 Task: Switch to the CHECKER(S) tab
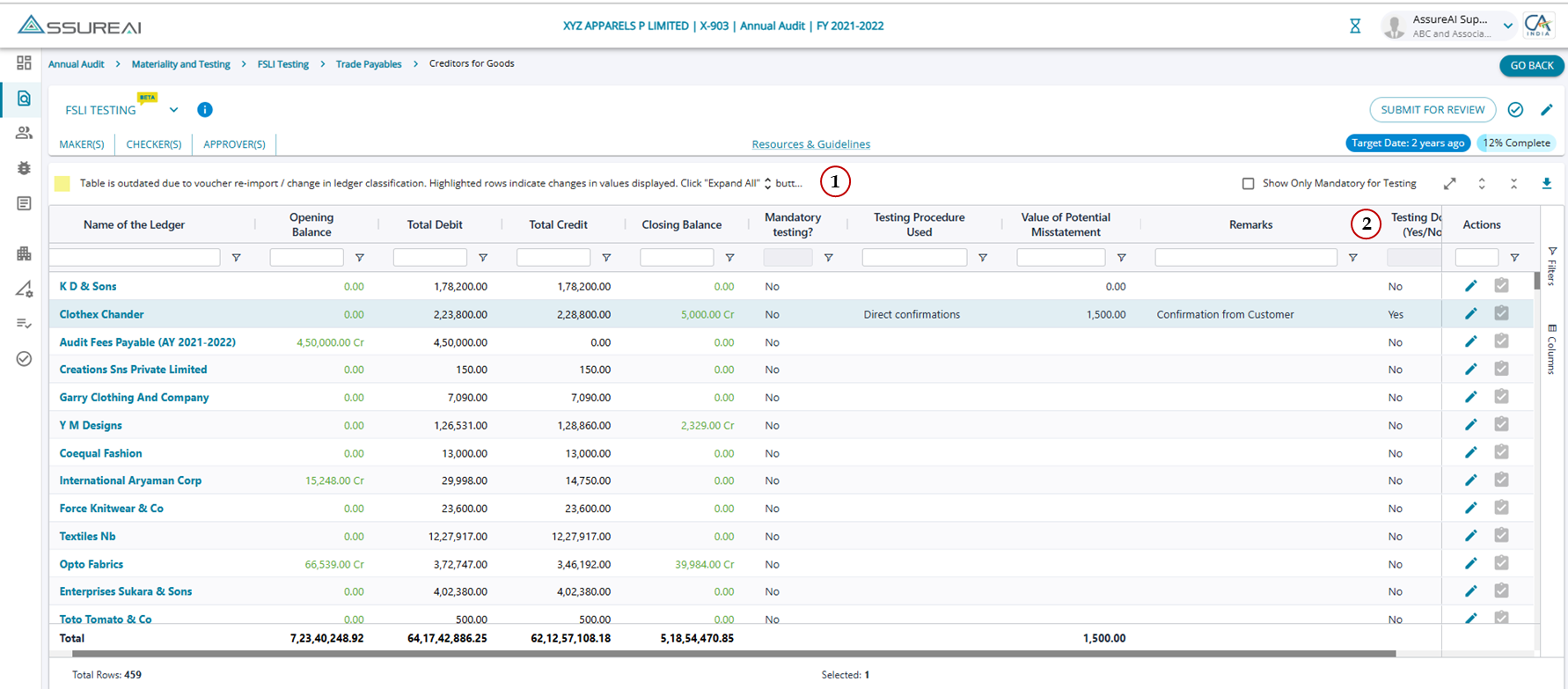(154, 144)
